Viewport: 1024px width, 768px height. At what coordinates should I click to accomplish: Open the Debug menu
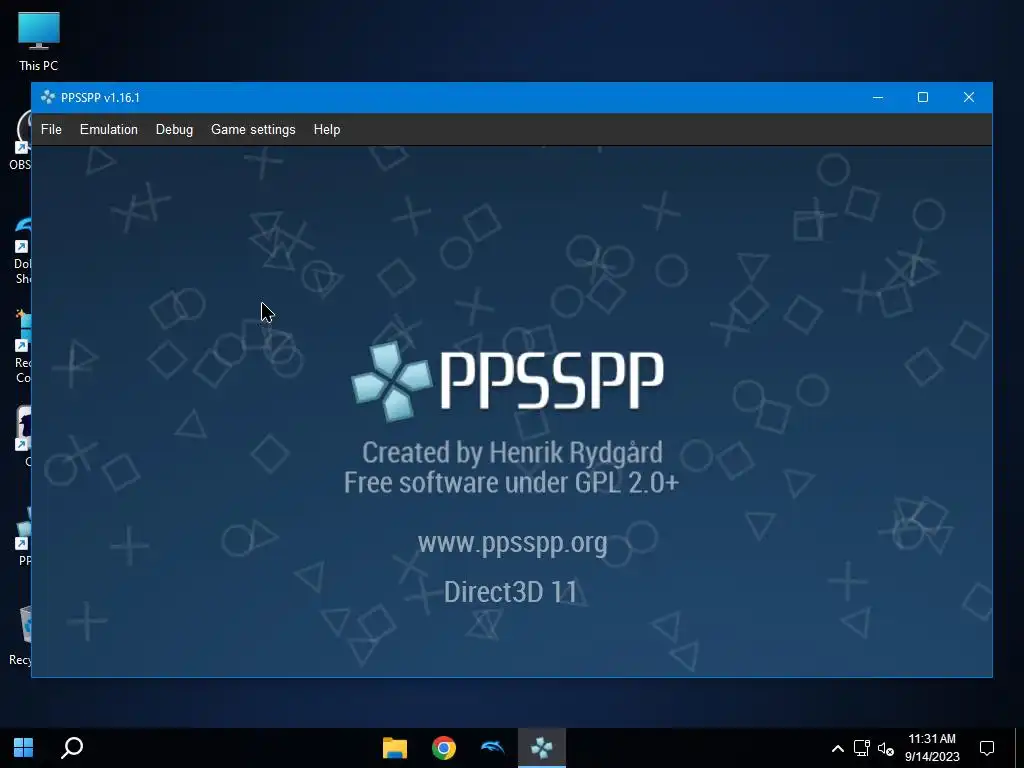coord(174,129)
